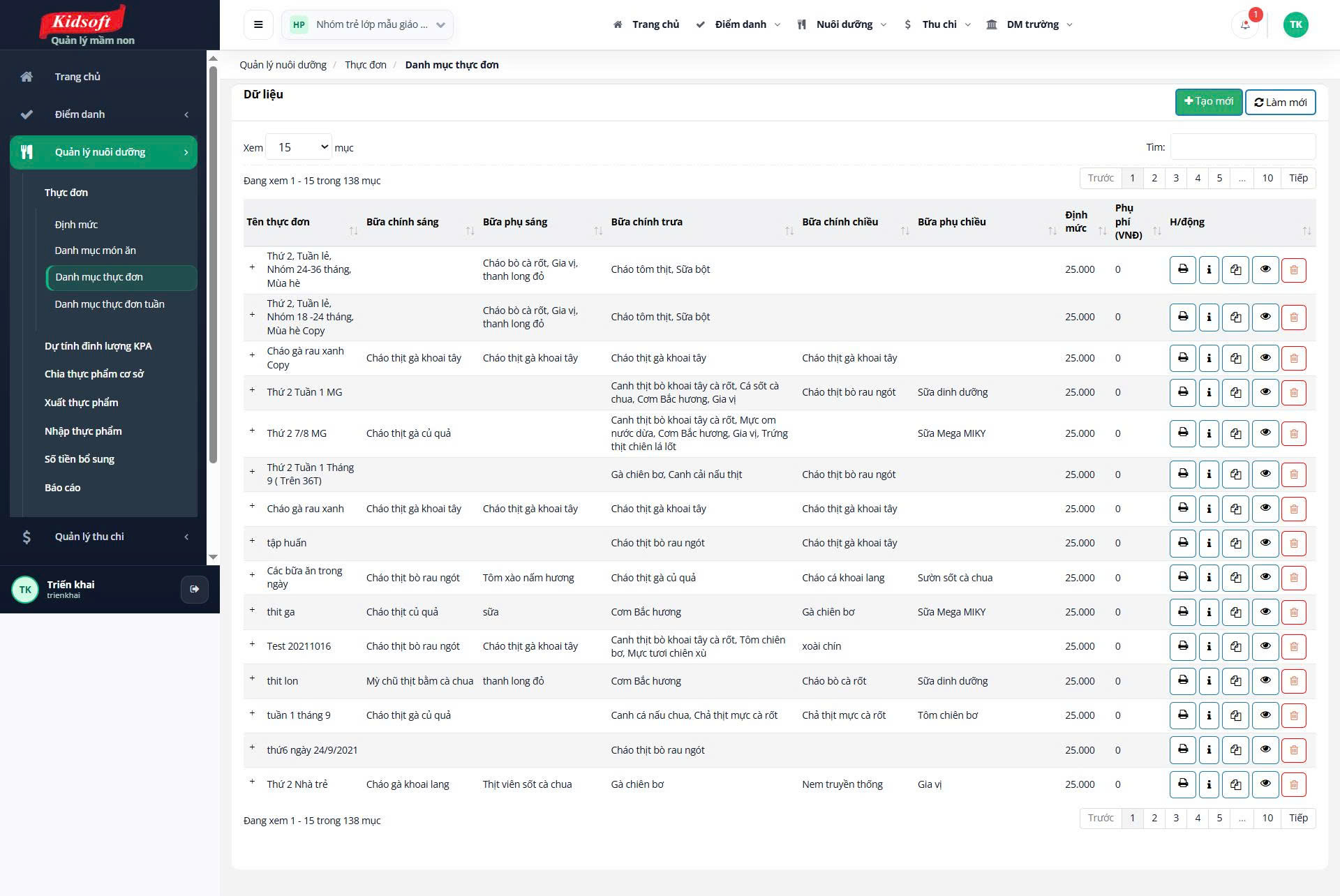This screenshot has height=896, width=1340.
Task: Click the logout icon beside Triển khai
Action: pyautogui.click(x=194, y=589)
